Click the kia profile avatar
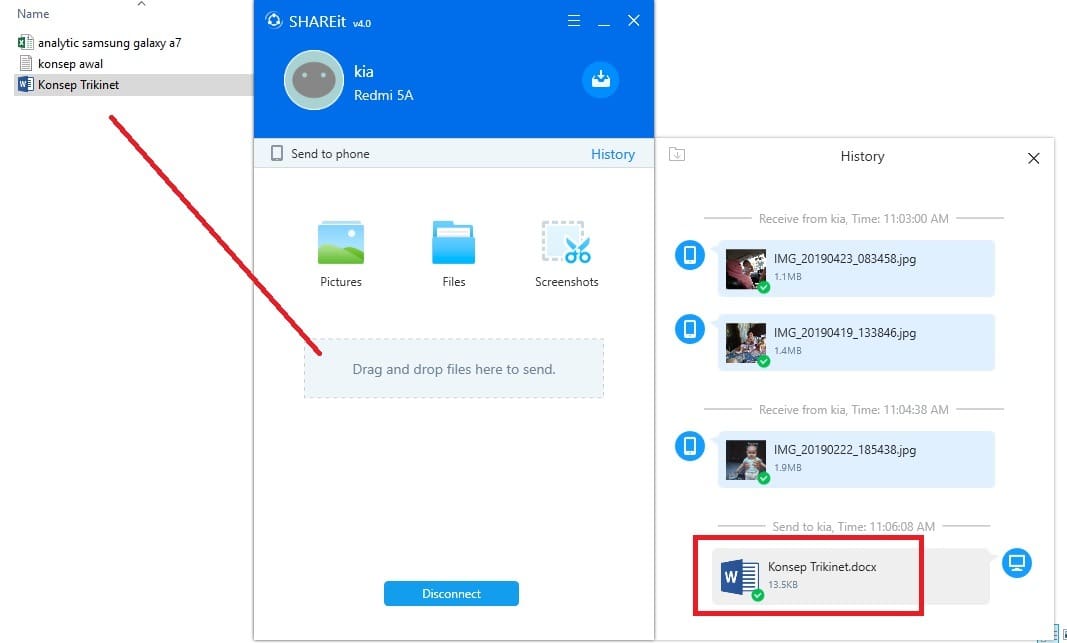This screenshot has height=643, width=1067. click(x=313, y=78)
